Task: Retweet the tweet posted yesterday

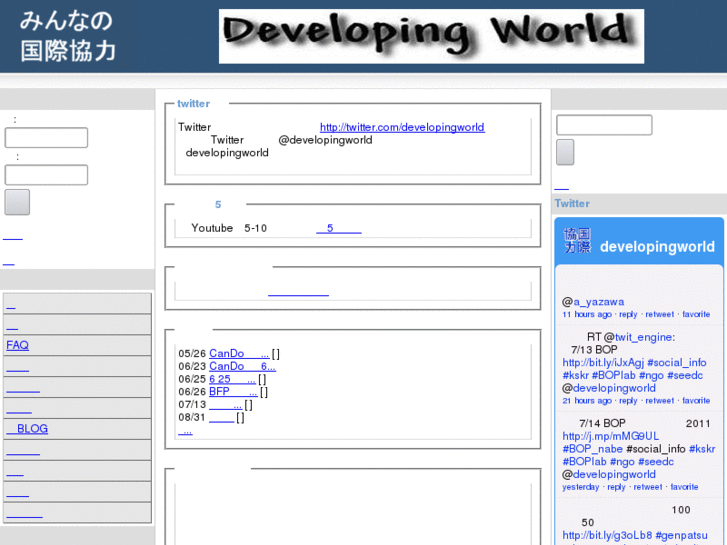Action: pos(648,487)
